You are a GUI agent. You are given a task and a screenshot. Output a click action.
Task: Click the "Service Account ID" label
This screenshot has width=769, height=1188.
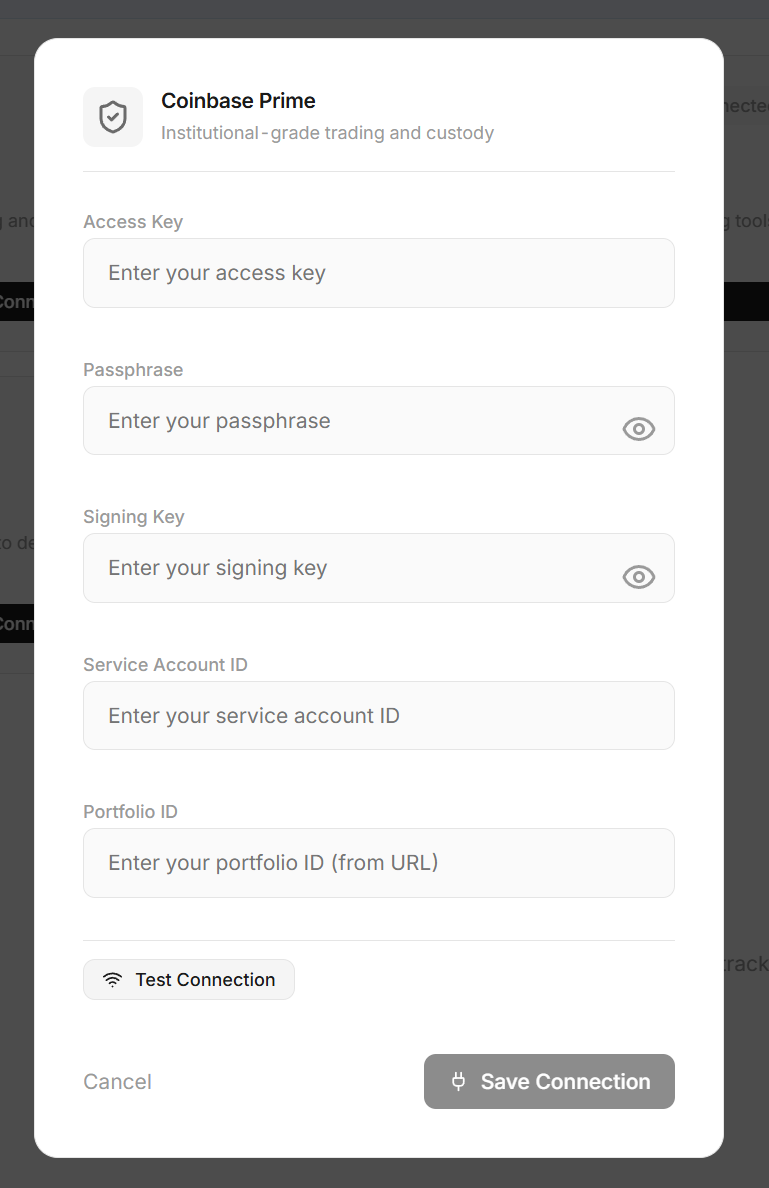pyautogui.click(x=165, y=665)
